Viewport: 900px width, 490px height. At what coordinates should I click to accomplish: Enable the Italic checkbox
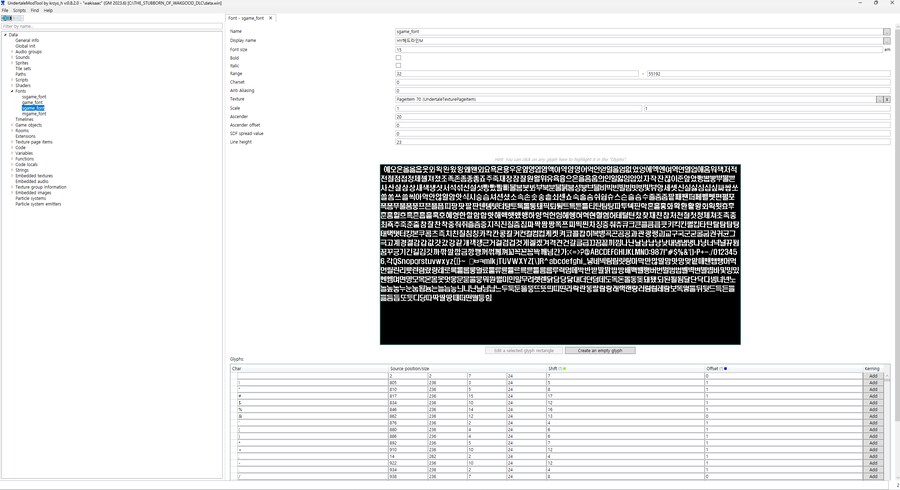coord(398,66)
